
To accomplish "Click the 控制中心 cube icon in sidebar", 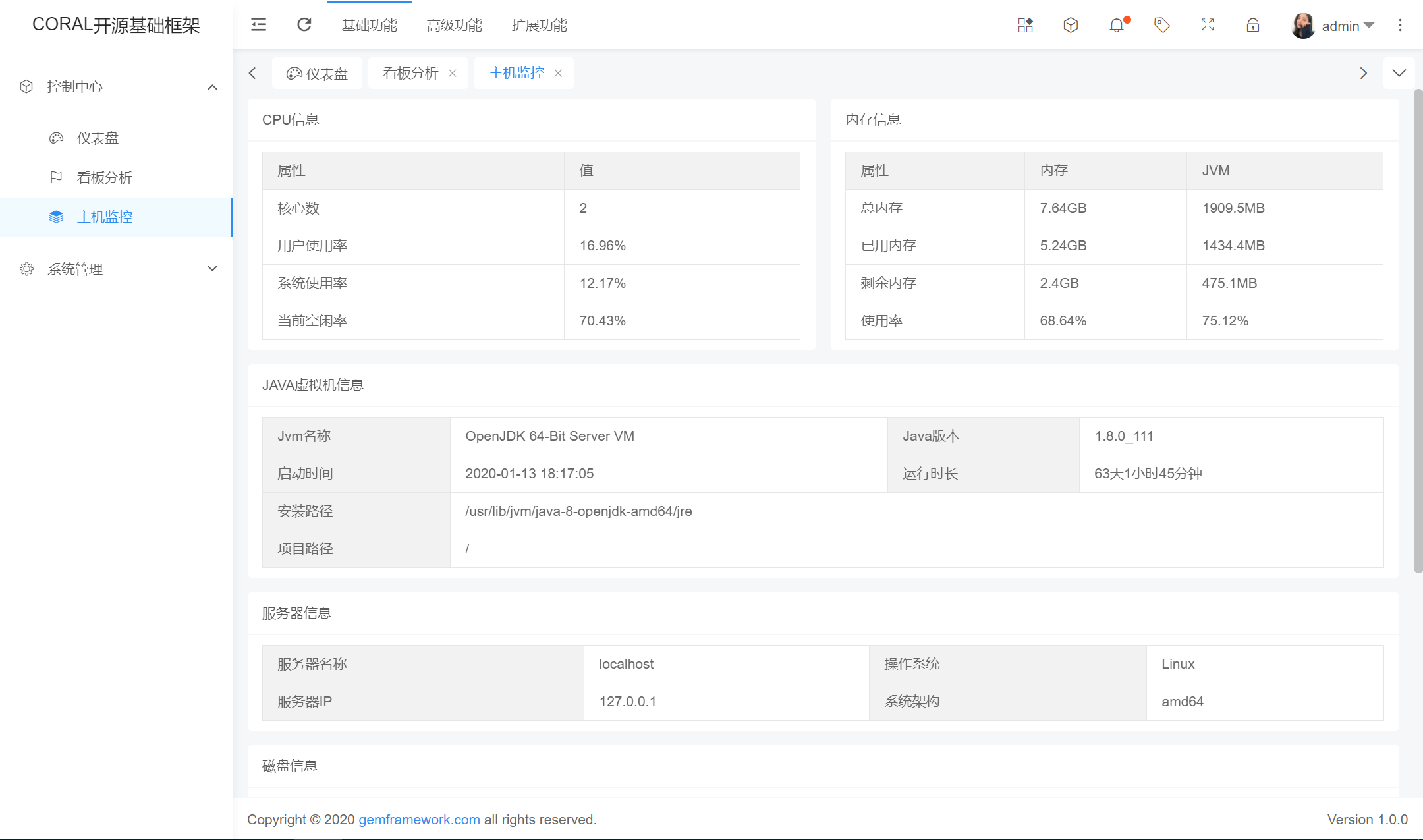I will tap(26, 86).
